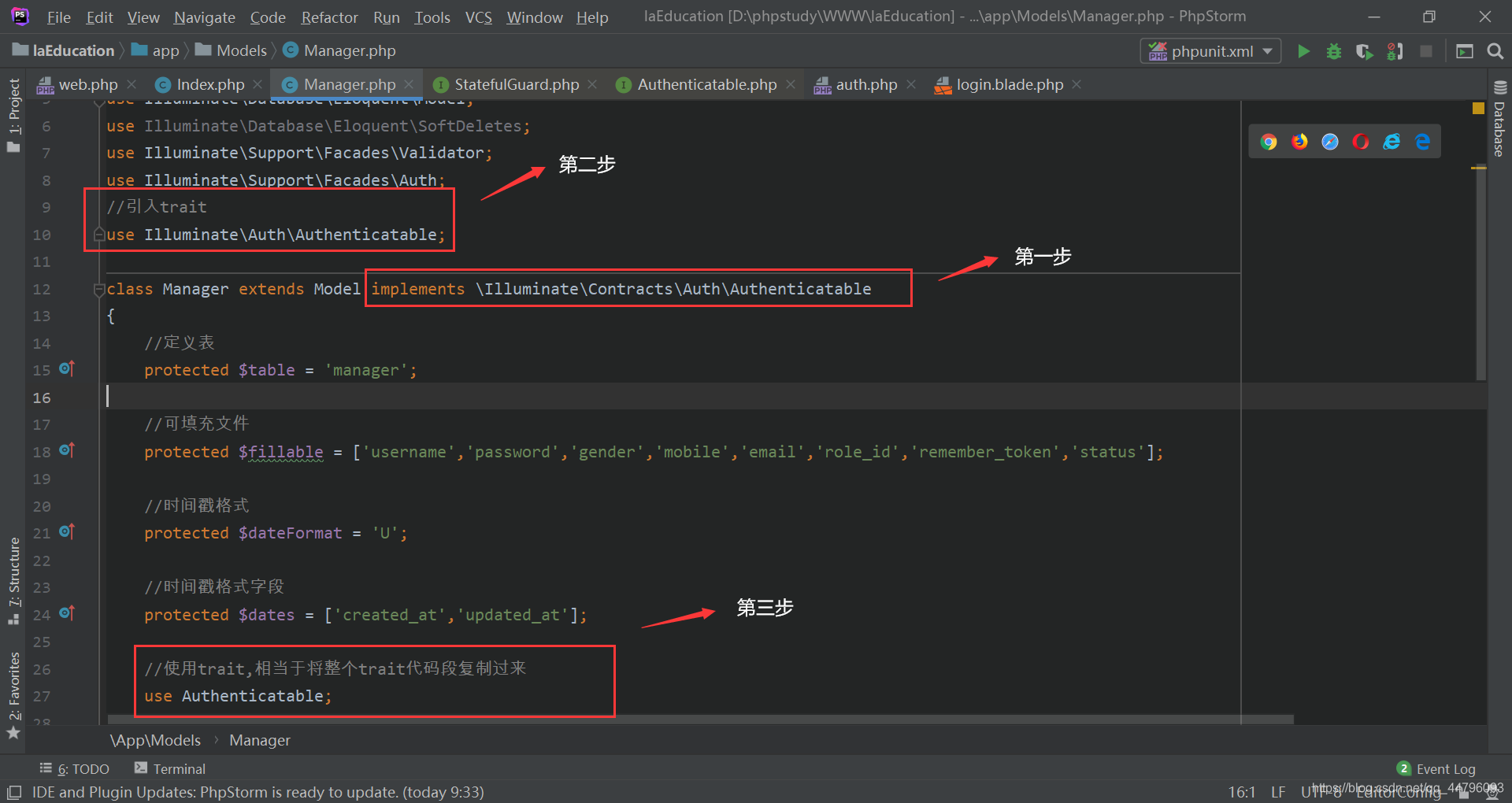Open the Navigate menu
Screen dimensions: 1512x803
[x=205, y=17]
